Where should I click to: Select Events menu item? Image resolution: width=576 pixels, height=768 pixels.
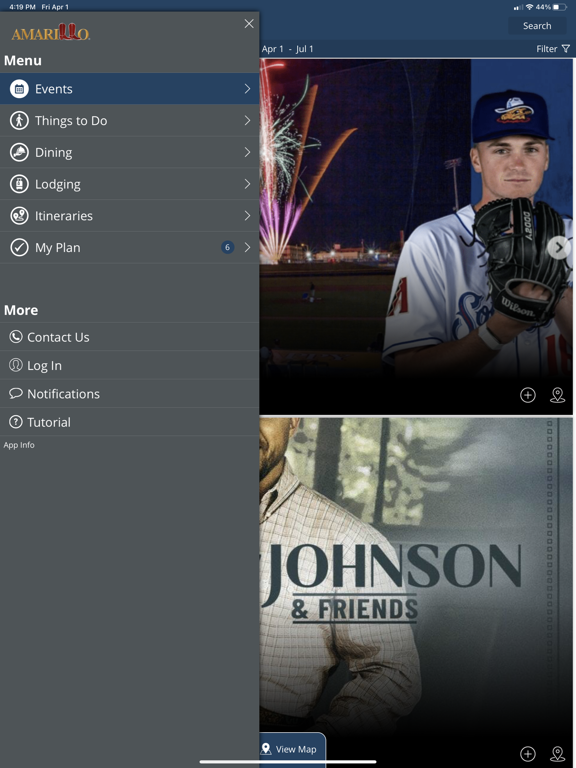tap(129, 89)
